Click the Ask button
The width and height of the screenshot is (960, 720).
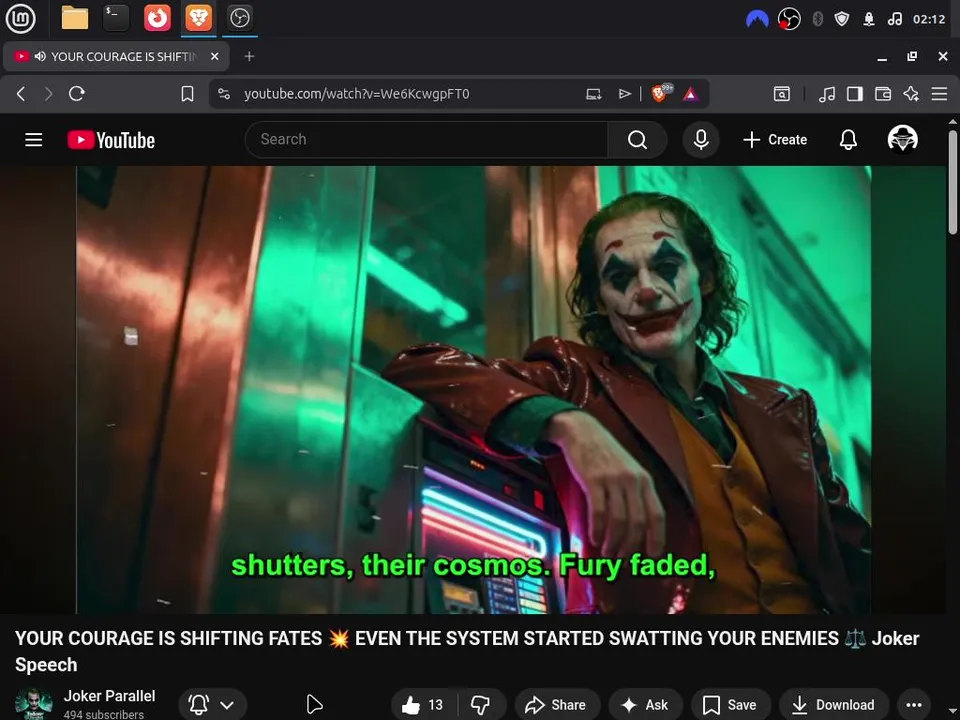tap(645, 705)
